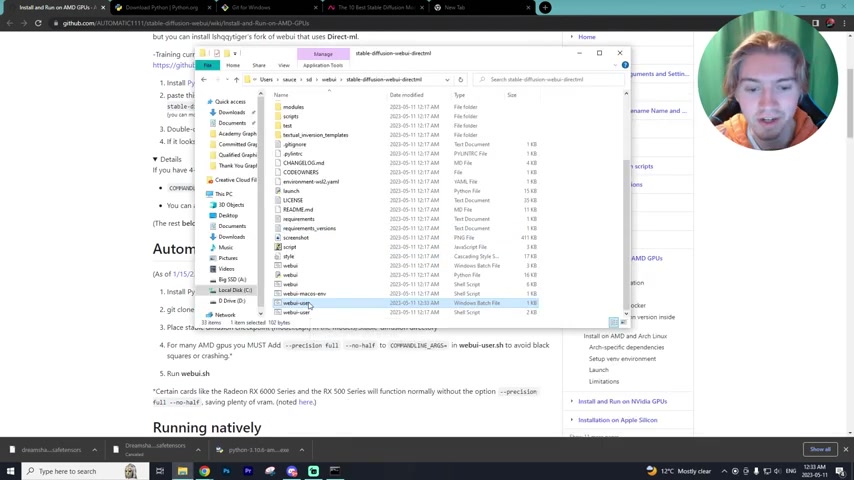
Task: Open Chrome from the taskbar
Action: [204, 471]
